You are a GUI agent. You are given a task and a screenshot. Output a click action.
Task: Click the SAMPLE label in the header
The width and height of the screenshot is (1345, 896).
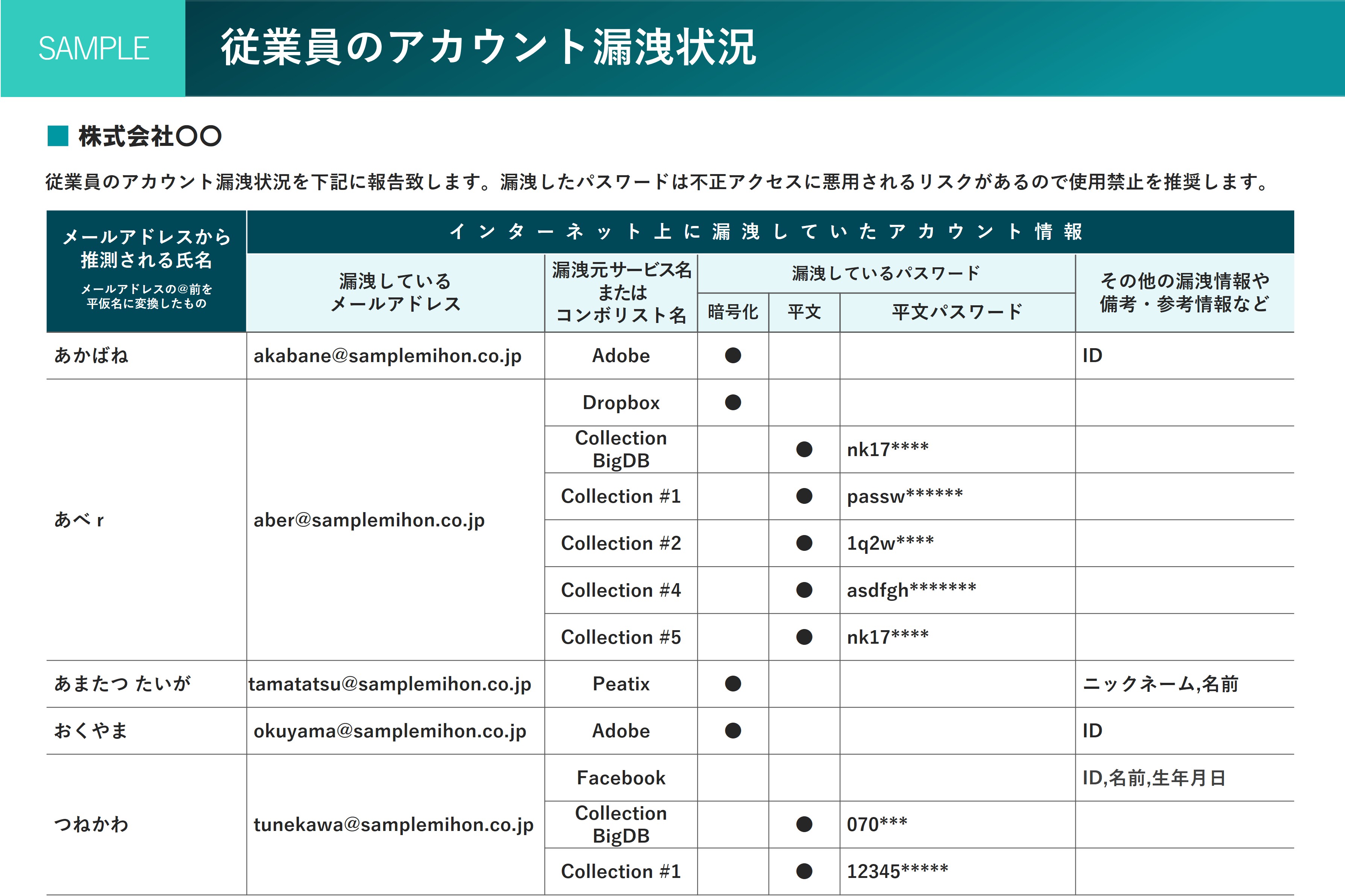pos(94,49)
